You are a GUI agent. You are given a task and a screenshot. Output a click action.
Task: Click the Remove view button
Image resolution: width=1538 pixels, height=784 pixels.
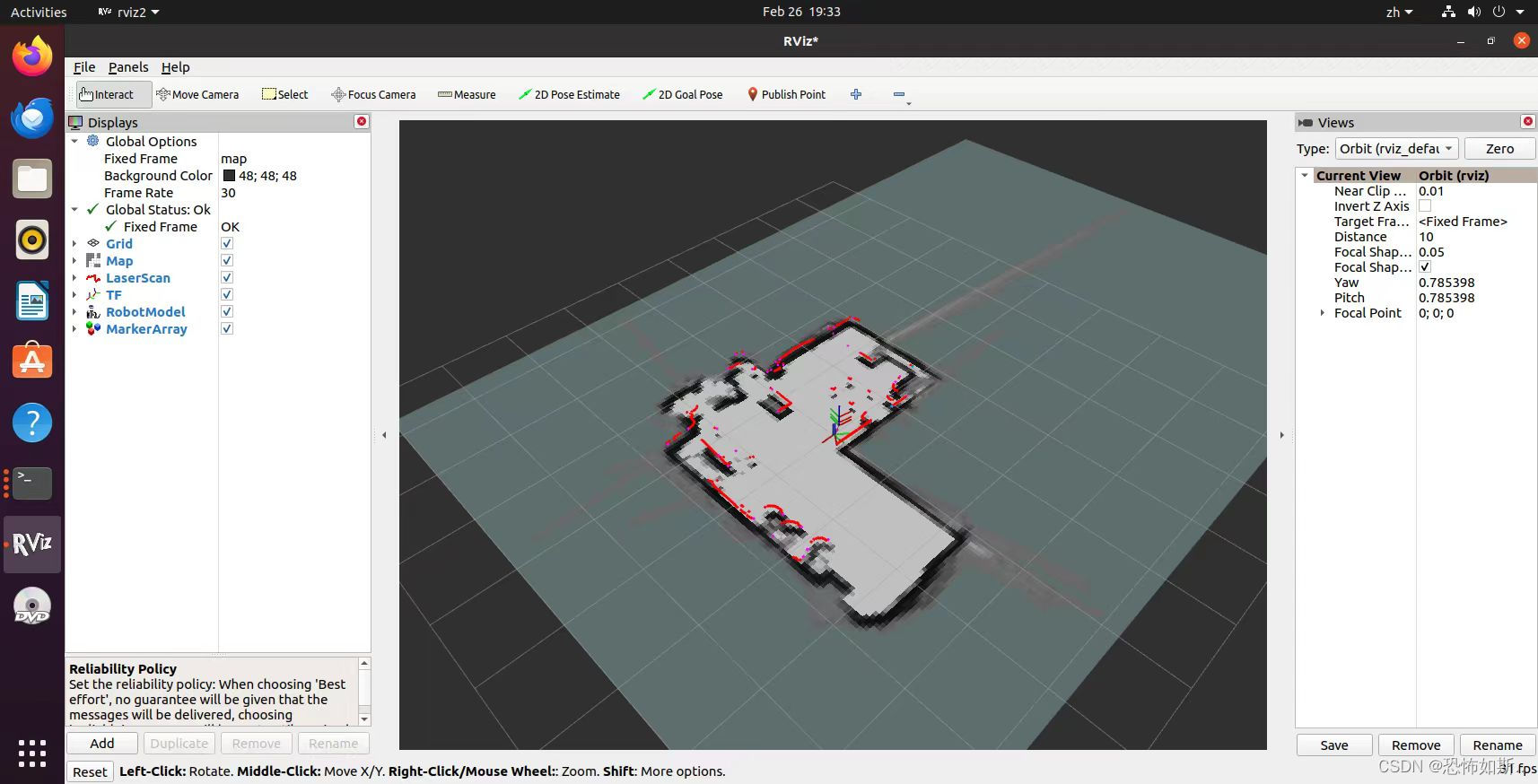click(1416, 745)
